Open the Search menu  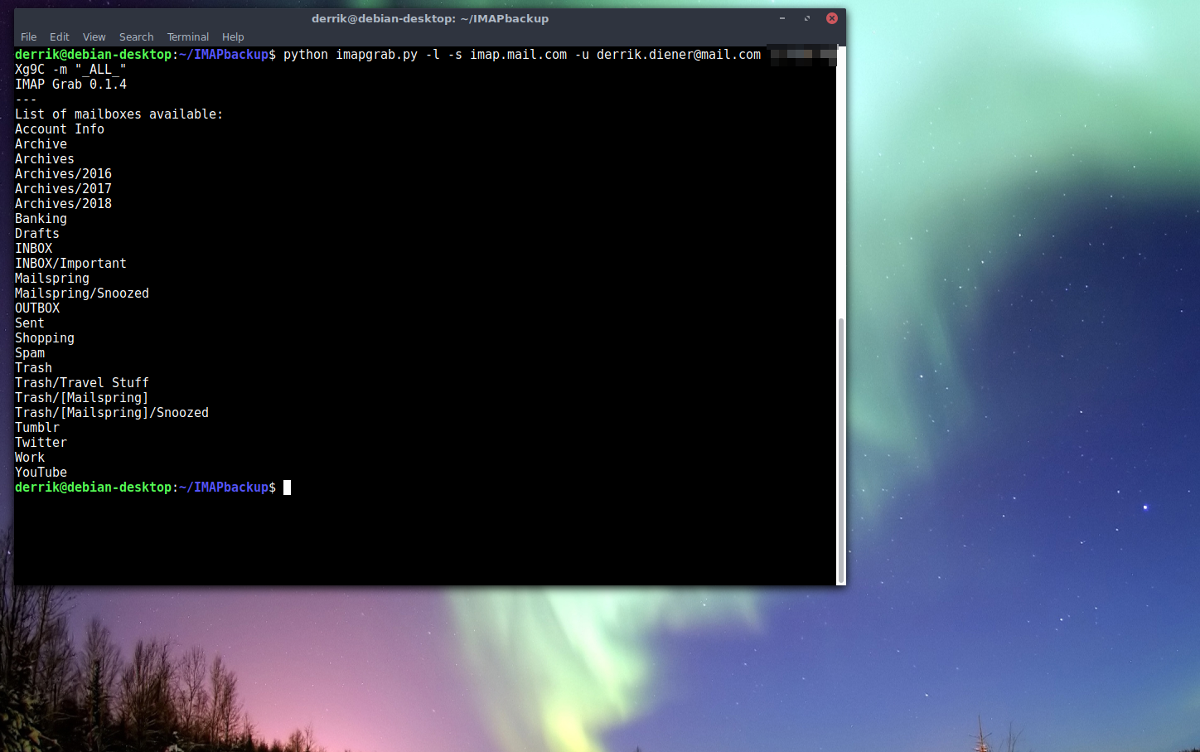(135, 36)
